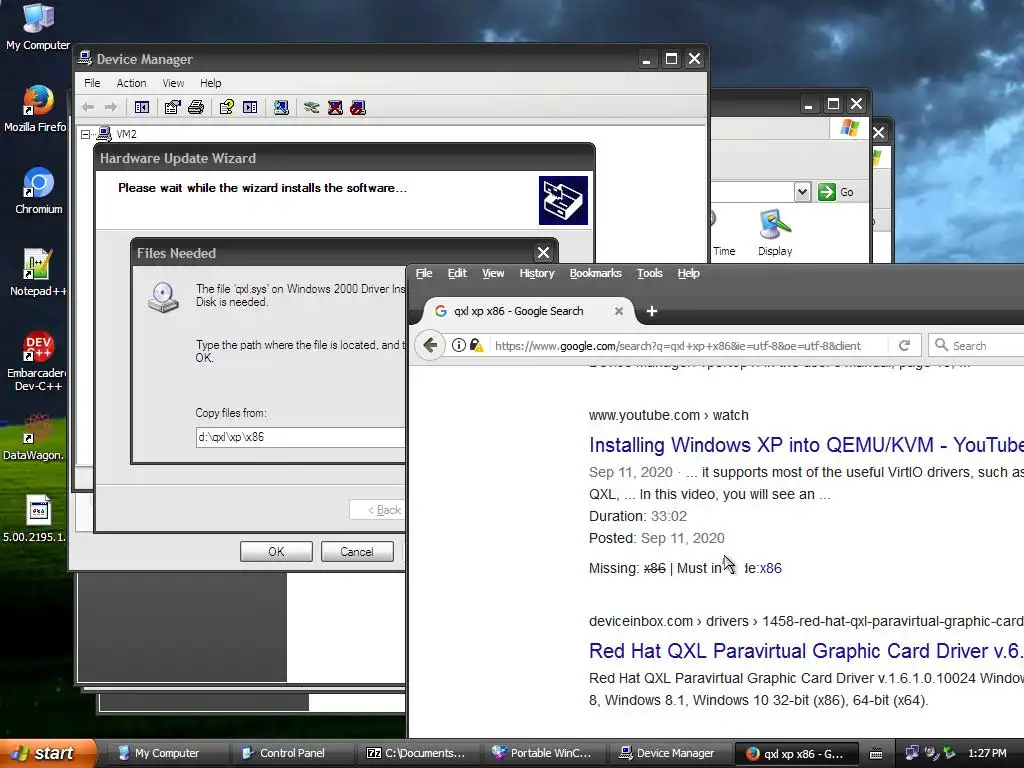Image resolution: width=1024 pixels, height=768 pixels.
Task: Launch Mozilla Firefox from the desktop
Action: pyautogui.click(x=37, y=108)
